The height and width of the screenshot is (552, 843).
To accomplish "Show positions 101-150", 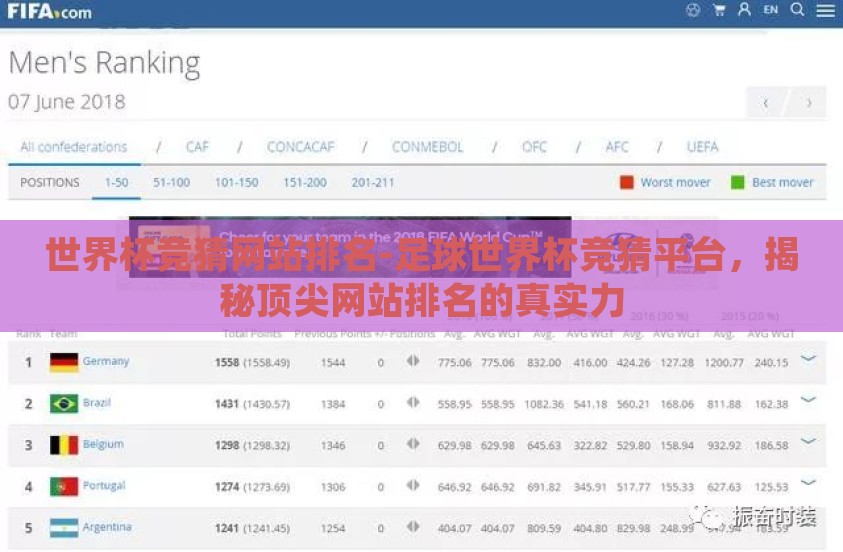I will point(237,183).
